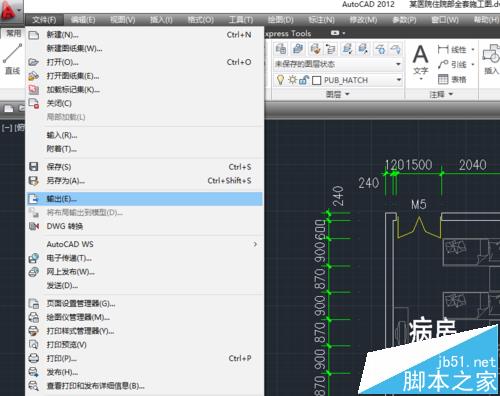Open the 视图(V) menu
Screen dimensions: 500x396
pos(123,20)
